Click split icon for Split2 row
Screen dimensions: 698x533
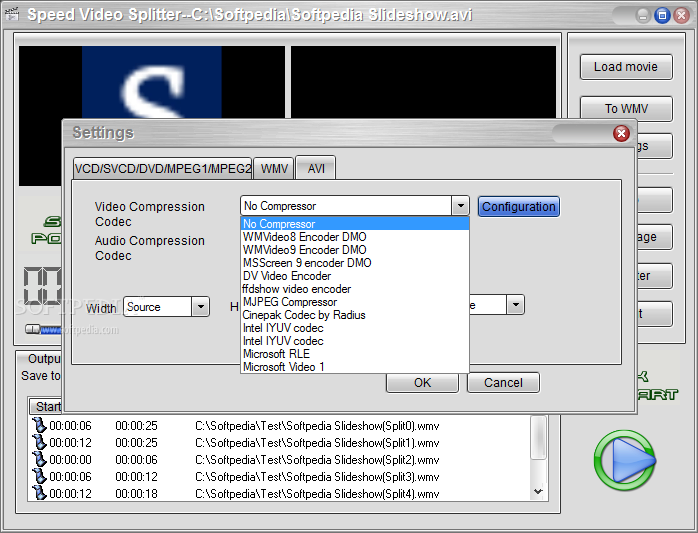pos(39,459)
